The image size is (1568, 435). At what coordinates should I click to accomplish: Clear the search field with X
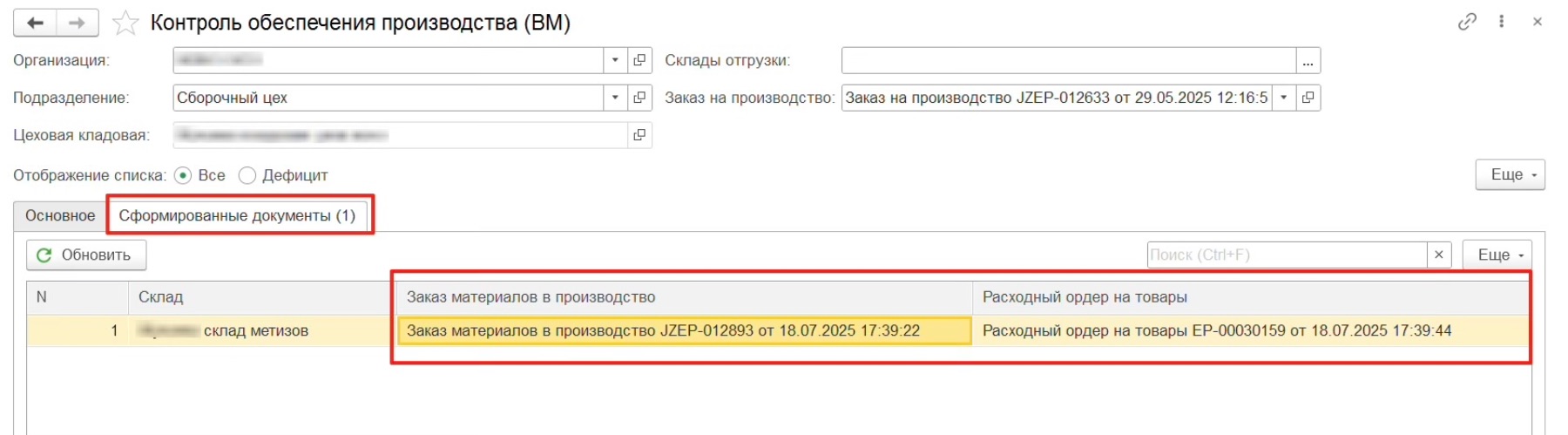[1439, 255]
